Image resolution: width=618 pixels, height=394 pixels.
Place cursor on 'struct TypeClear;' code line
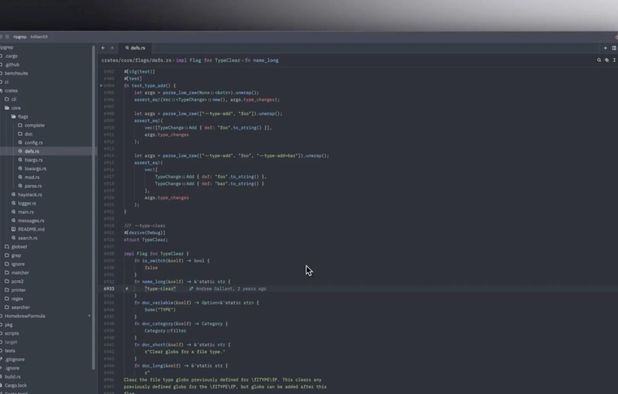coord(146,240)
